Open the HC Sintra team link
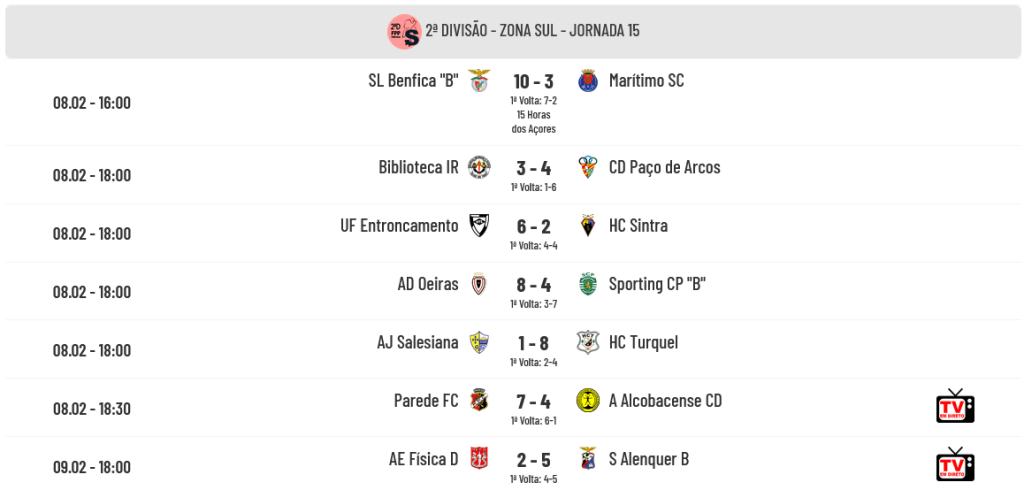 tap(638, 226)
